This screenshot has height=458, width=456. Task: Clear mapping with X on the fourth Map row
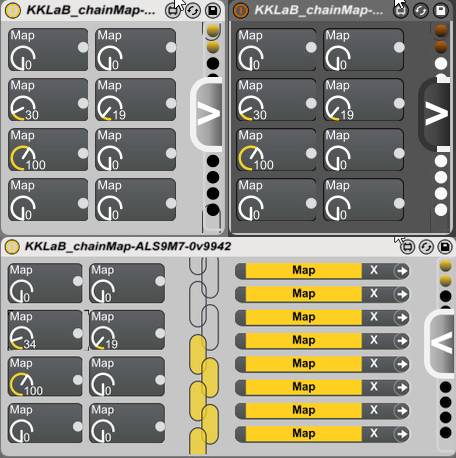click(374, 340)
